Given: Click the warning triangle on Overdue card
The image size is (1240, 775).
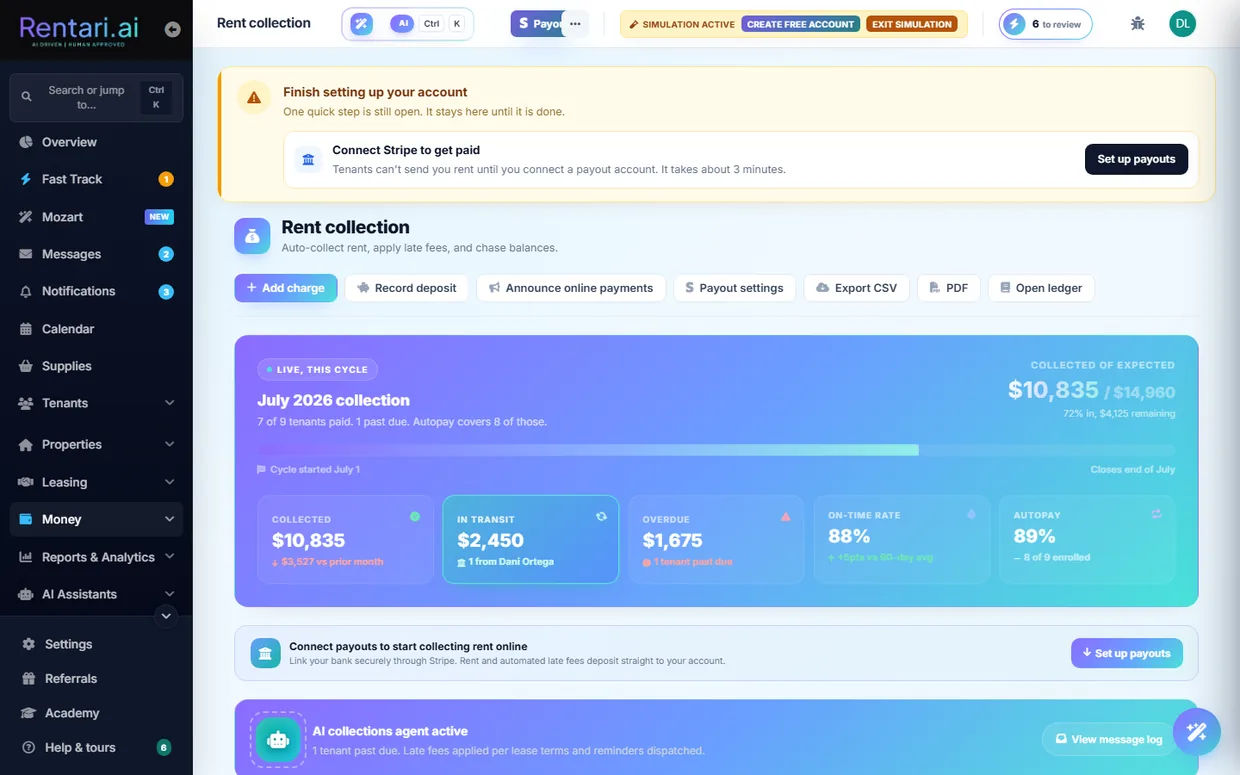Looking at the screenshot, I should [786, 516].
